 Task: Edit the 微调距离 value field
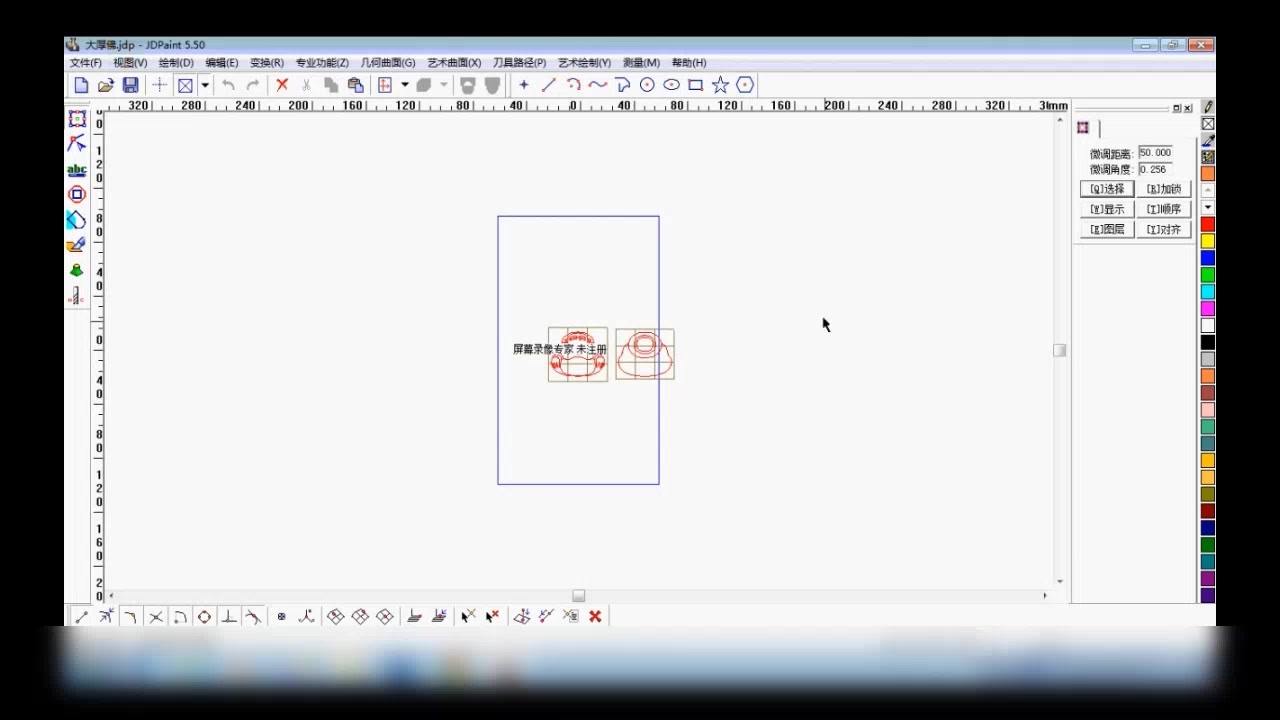1155,153
